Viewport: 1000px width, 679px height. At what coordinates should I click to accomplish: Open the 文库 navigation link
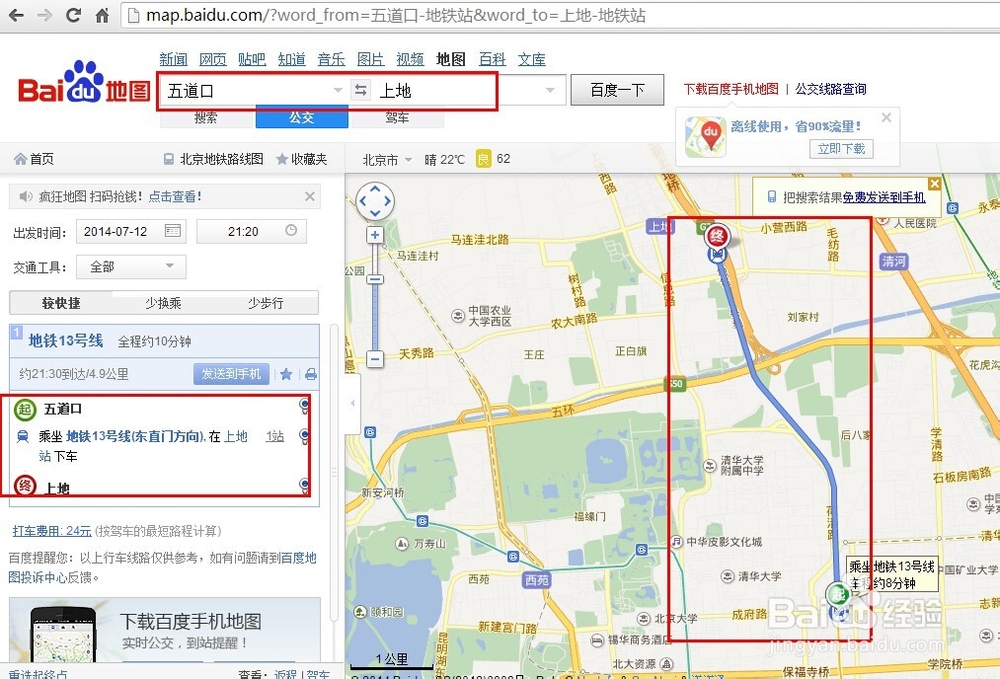click(531, 59)
